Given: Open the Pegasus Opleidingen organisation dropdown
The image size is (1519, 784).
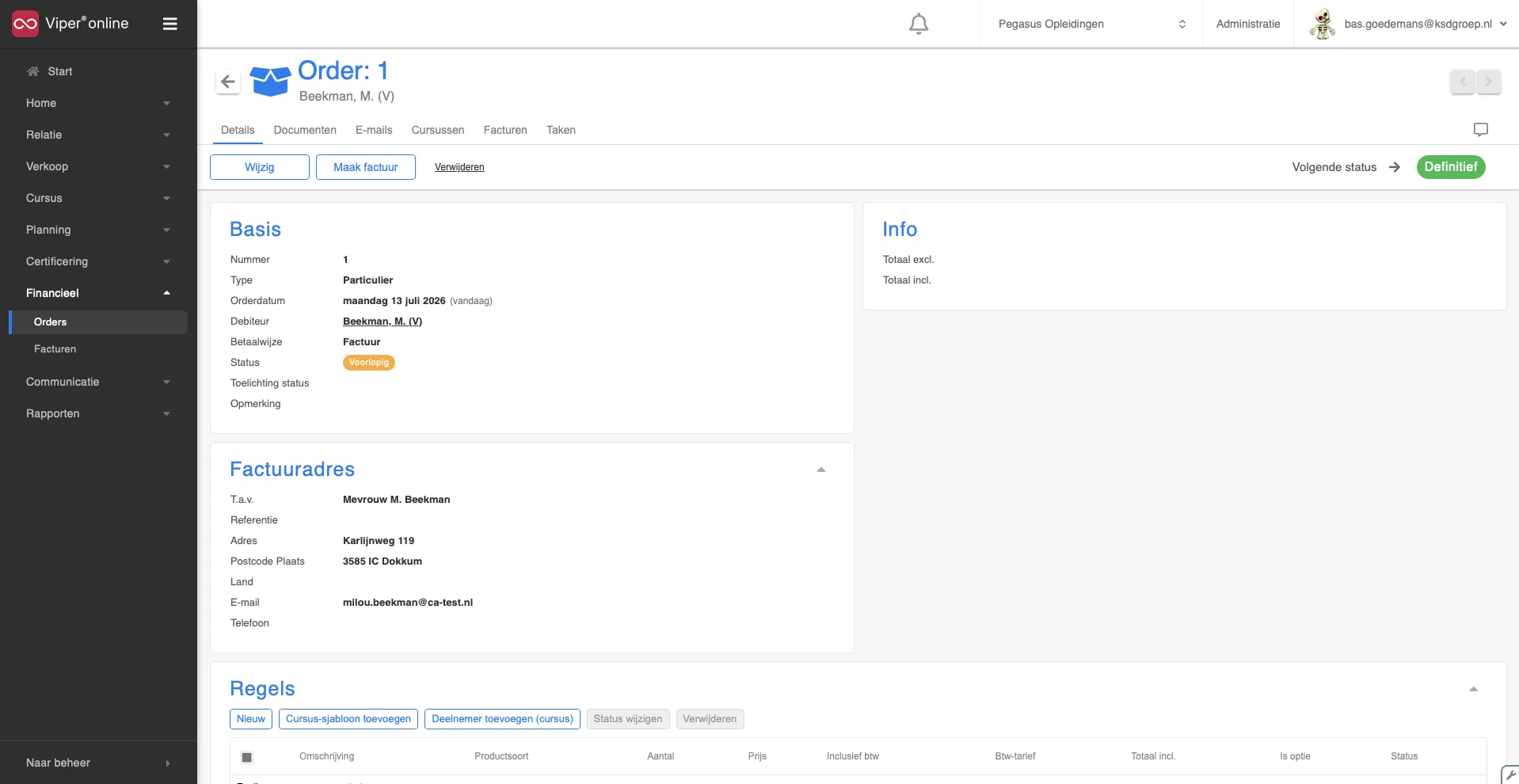Looking at the screenshot, I should [1091, 24].
